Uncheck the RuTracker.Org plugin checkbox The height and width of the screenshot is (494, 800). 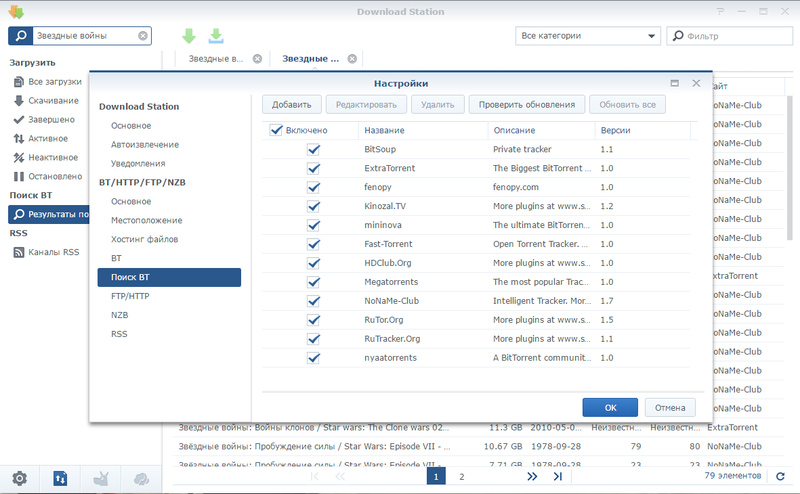[313, 339]
